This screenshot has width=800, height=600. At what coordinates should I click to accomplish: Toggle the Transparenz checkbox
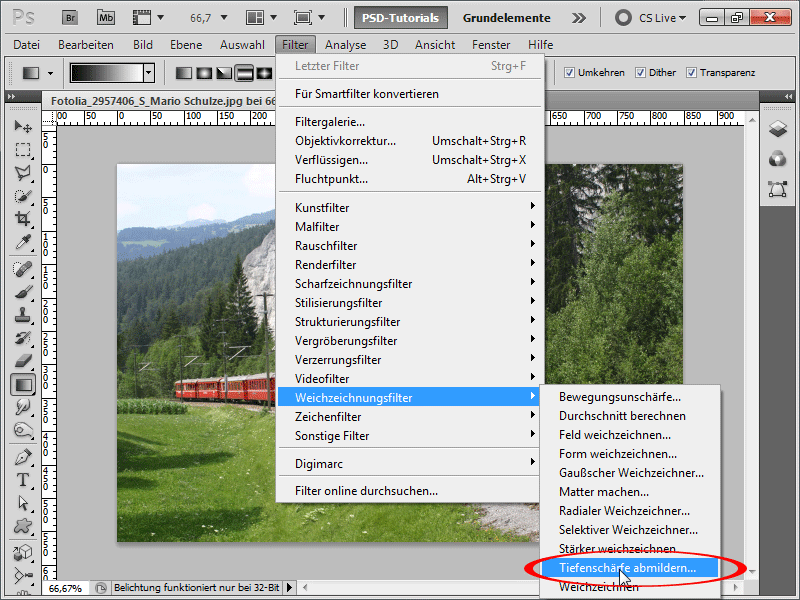pyautogui.click(x=691, y=72)
